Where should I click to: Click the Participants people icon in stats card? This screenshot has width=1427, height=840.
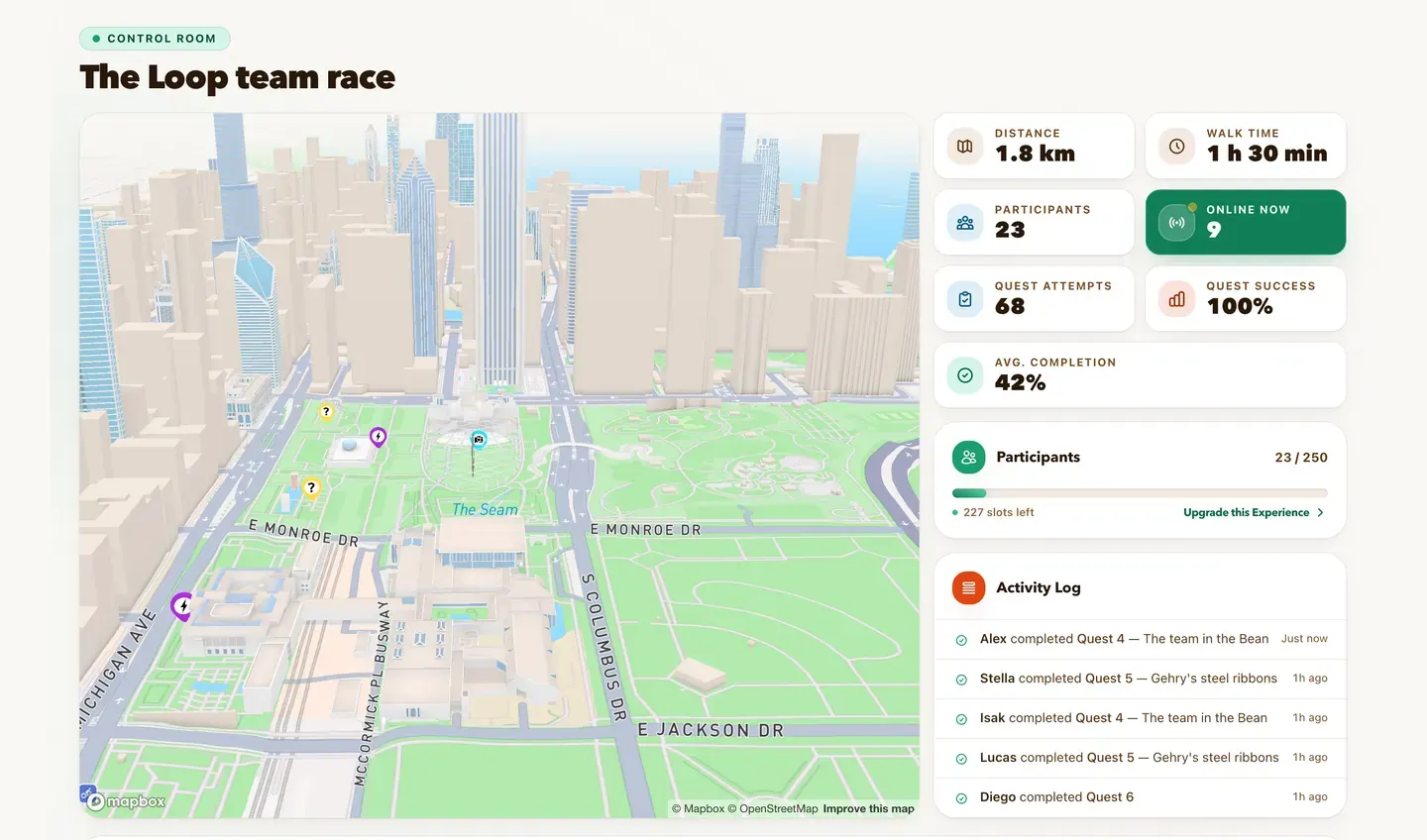(x=965, y=223)
